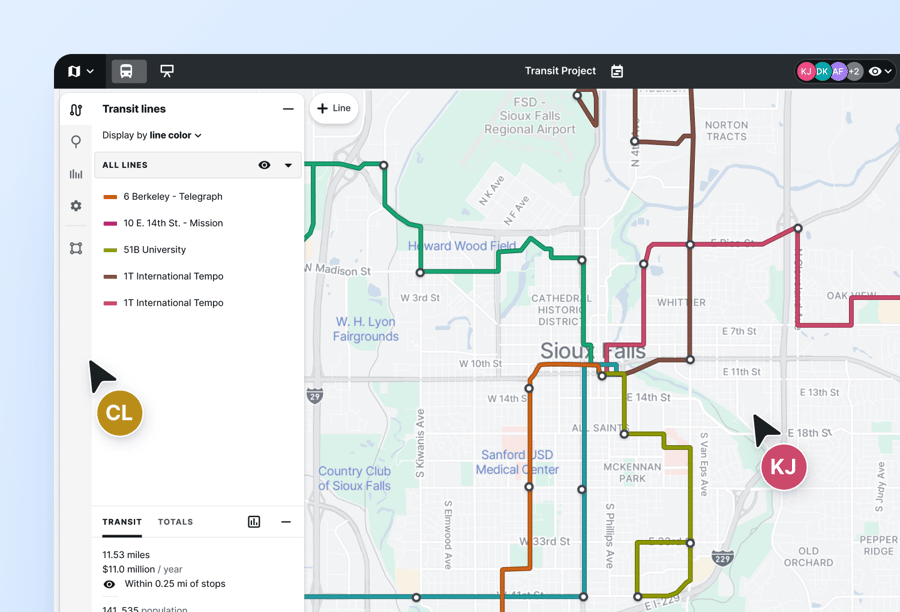Click the I-29 highway shield on map

(x=315, y=396)
